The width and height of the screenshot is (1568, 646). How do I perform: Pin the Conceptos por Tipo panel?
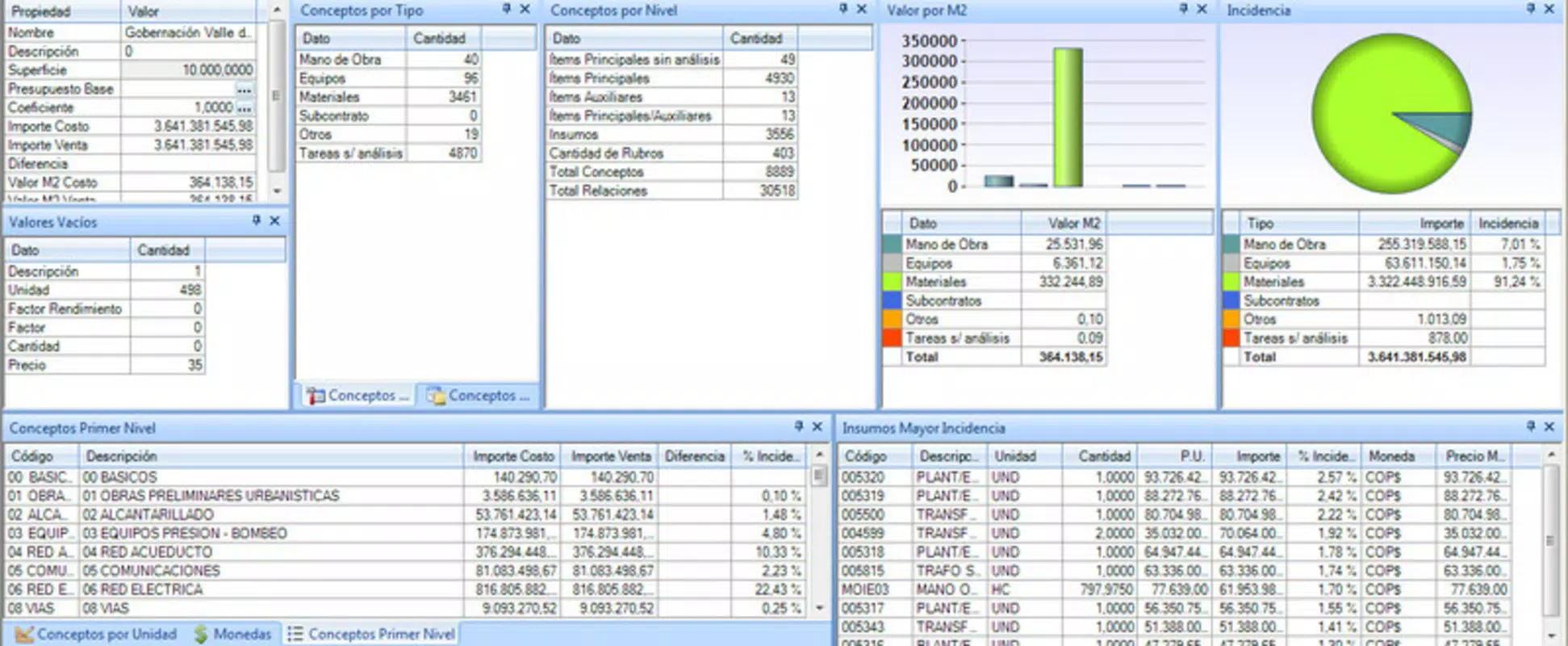click(506, 9)
